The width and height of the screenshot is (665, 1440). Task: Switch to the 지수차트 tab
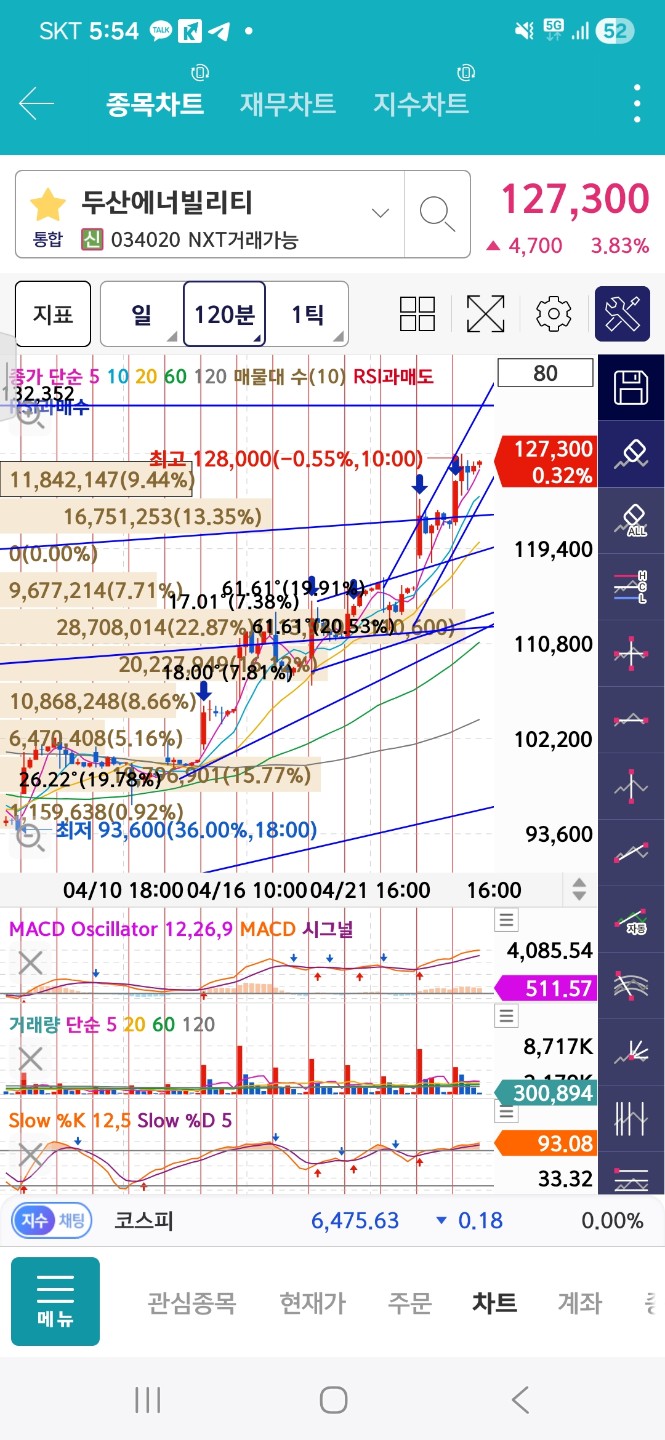tap(421, 104)
